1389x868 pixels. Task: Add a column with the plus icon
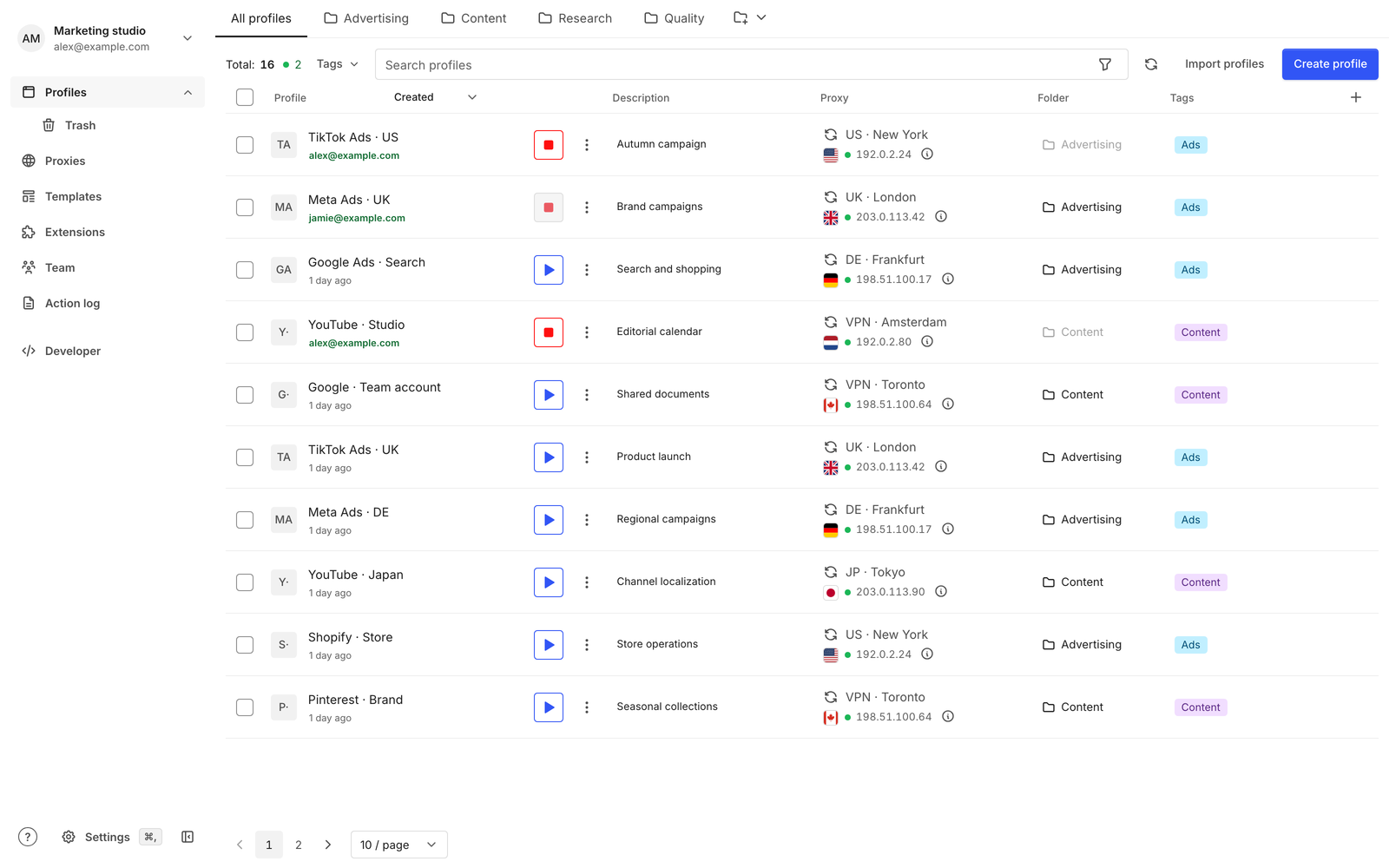tap(1356, 97)
